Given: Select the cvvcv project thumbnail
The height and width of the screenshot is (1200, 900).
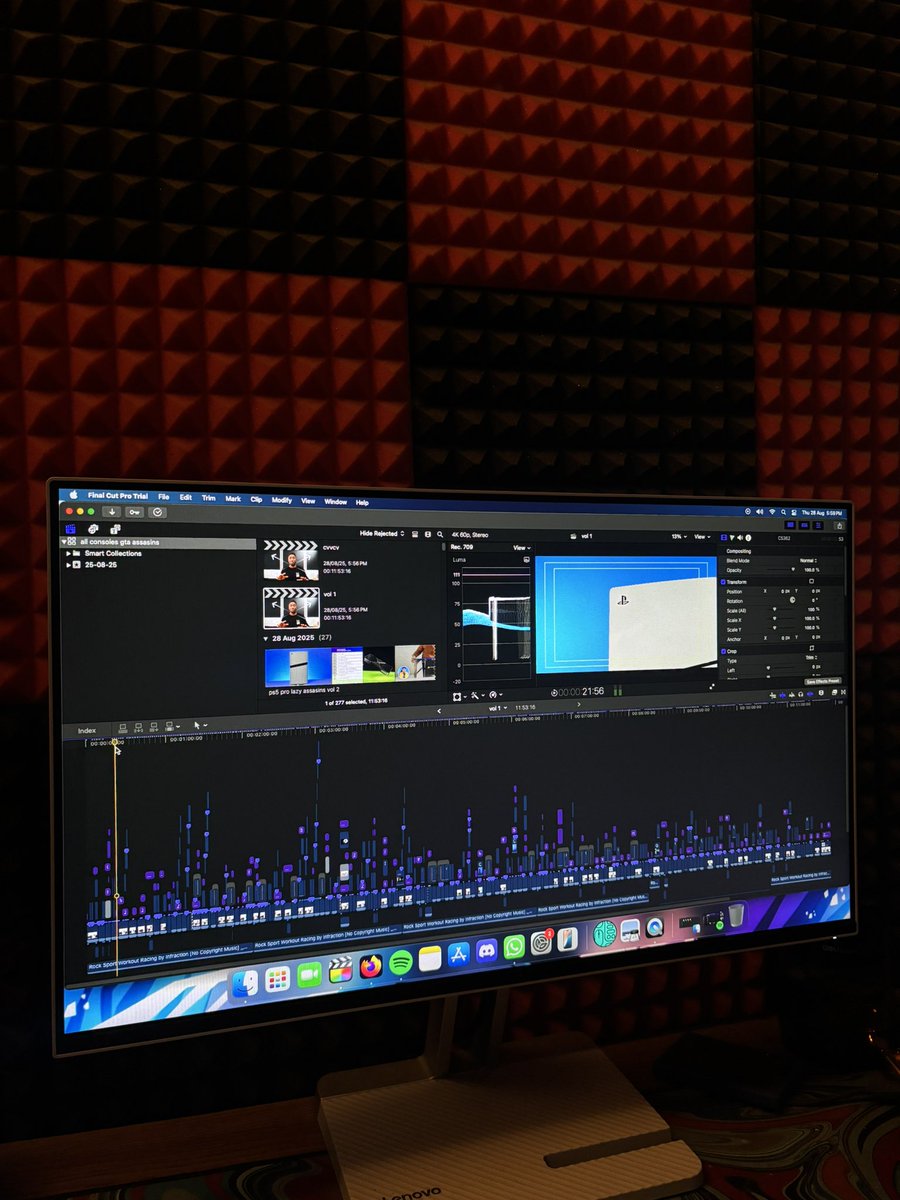Looking at the screenshot, I should point(291,560).
